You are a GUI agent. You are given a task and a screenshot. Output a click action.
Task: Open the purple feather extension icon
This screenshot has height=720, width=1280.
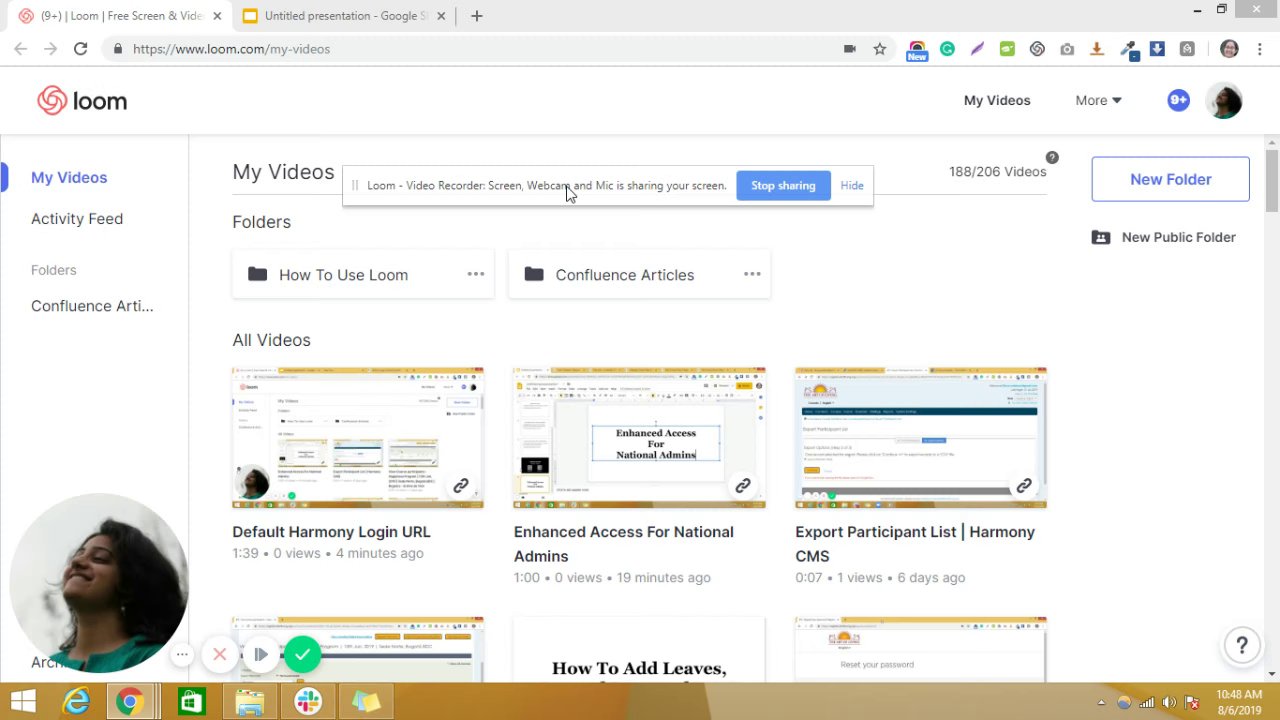coord(977,48)
